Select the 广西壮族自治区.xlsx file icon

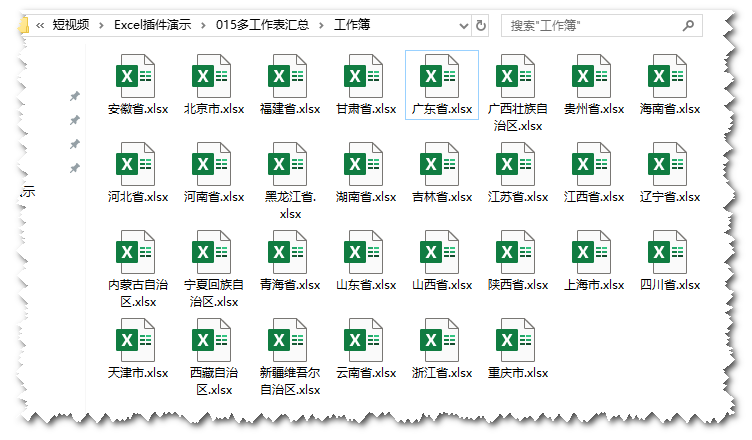(515, 76)
